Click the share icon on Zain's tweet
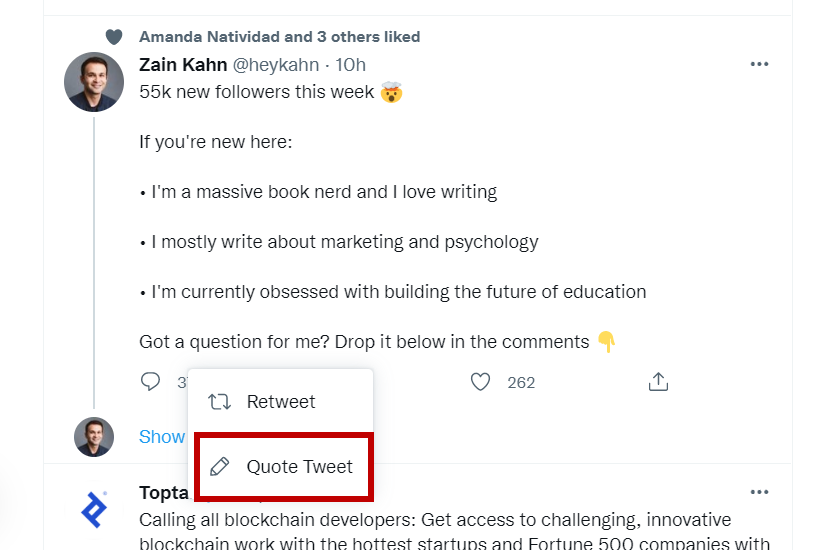This screenshot has width=828, height=550. click(658, 381)
